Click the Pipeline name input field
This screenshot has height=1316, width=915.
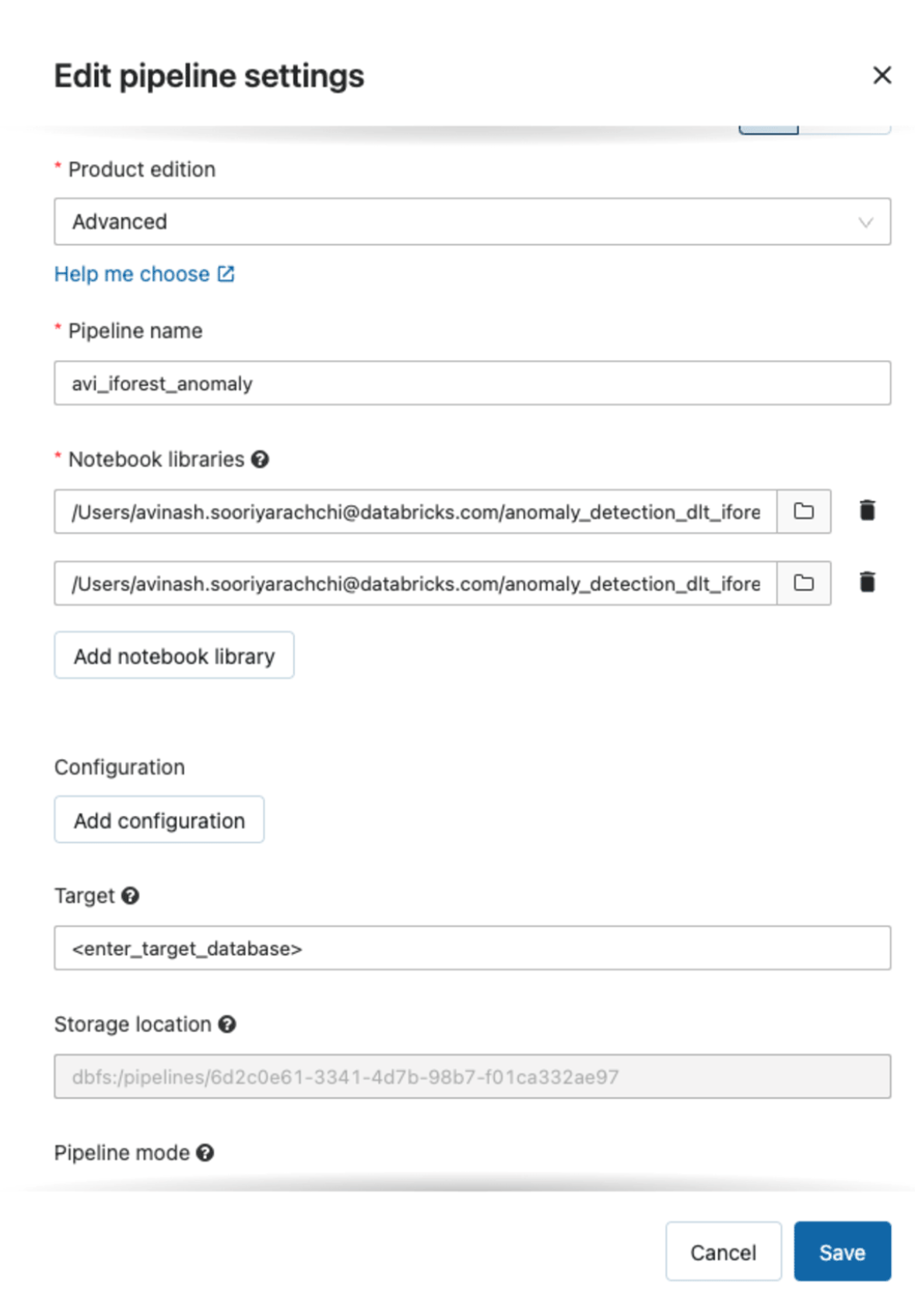(472, 383)
